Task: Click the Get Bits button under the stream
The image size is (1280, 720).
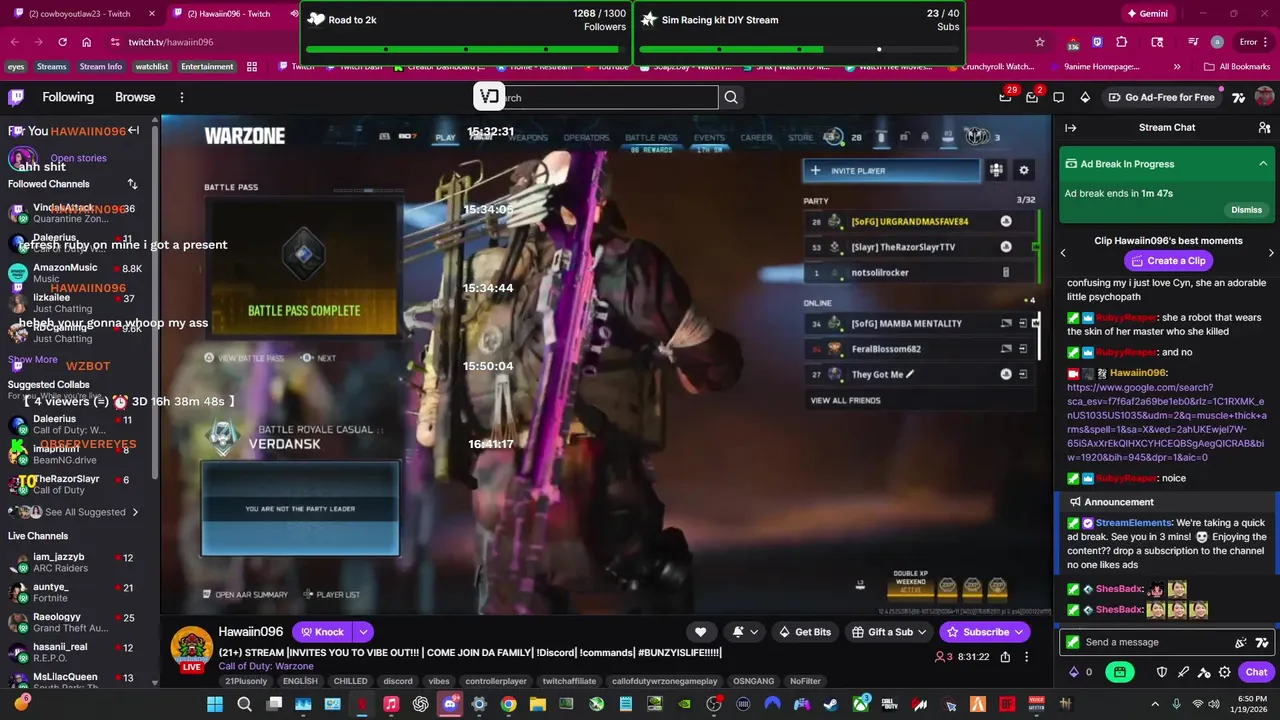Action: (804, 632)
